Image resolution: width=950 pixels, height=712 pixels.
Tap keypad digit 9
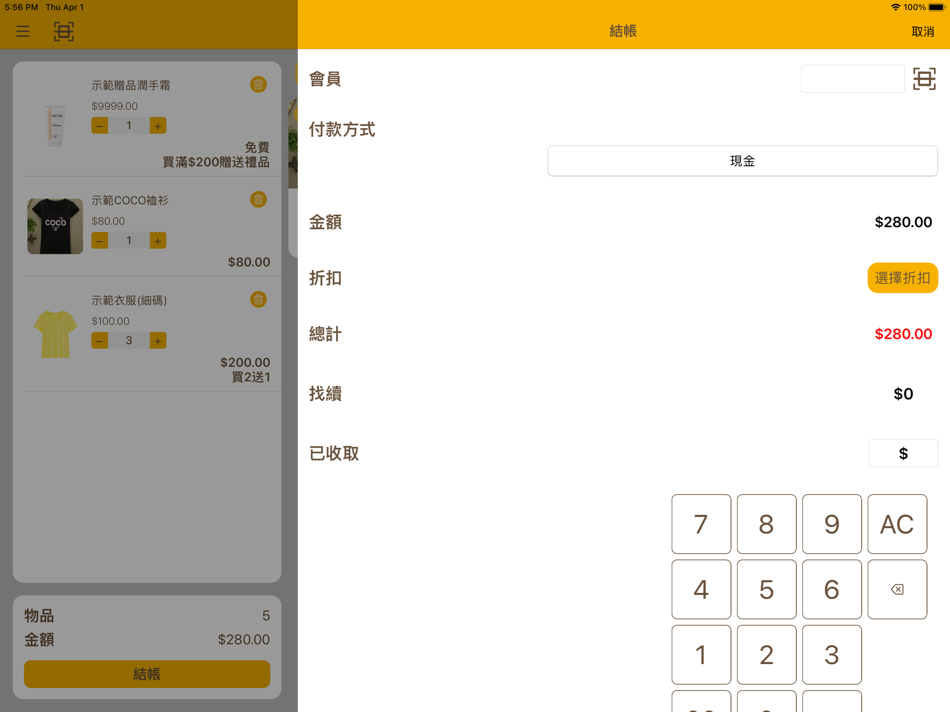tap(832, 524)
